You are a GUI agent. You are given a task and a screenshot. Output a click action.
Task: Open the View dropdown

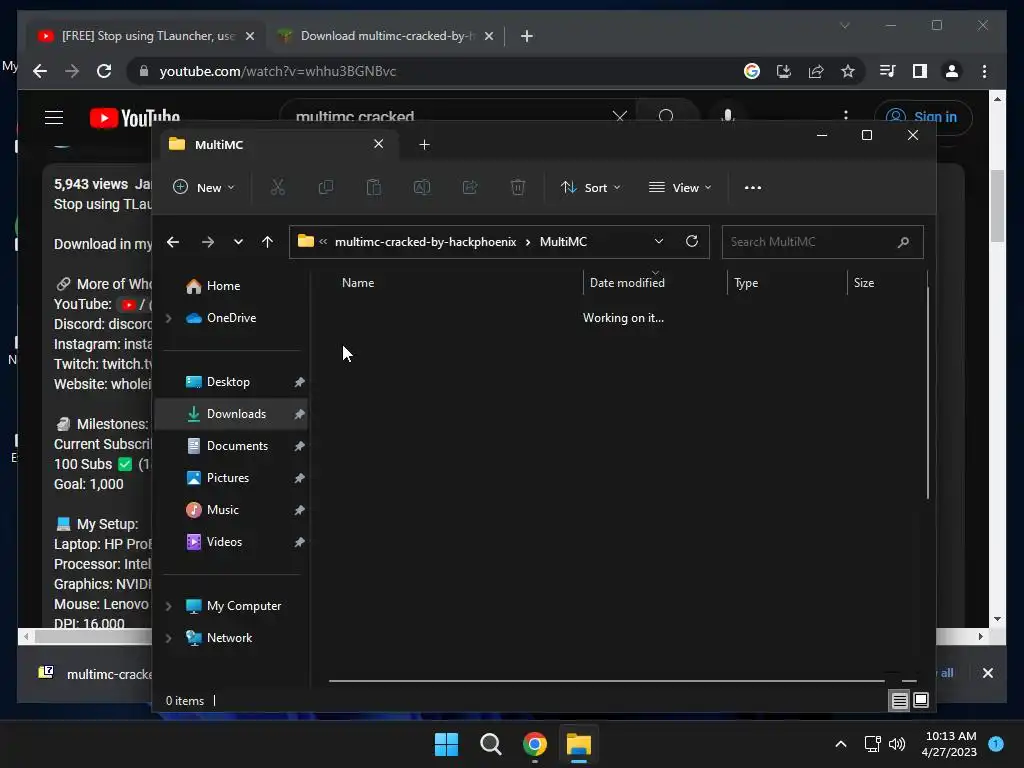pyautogui.click(x=680, y=187)
